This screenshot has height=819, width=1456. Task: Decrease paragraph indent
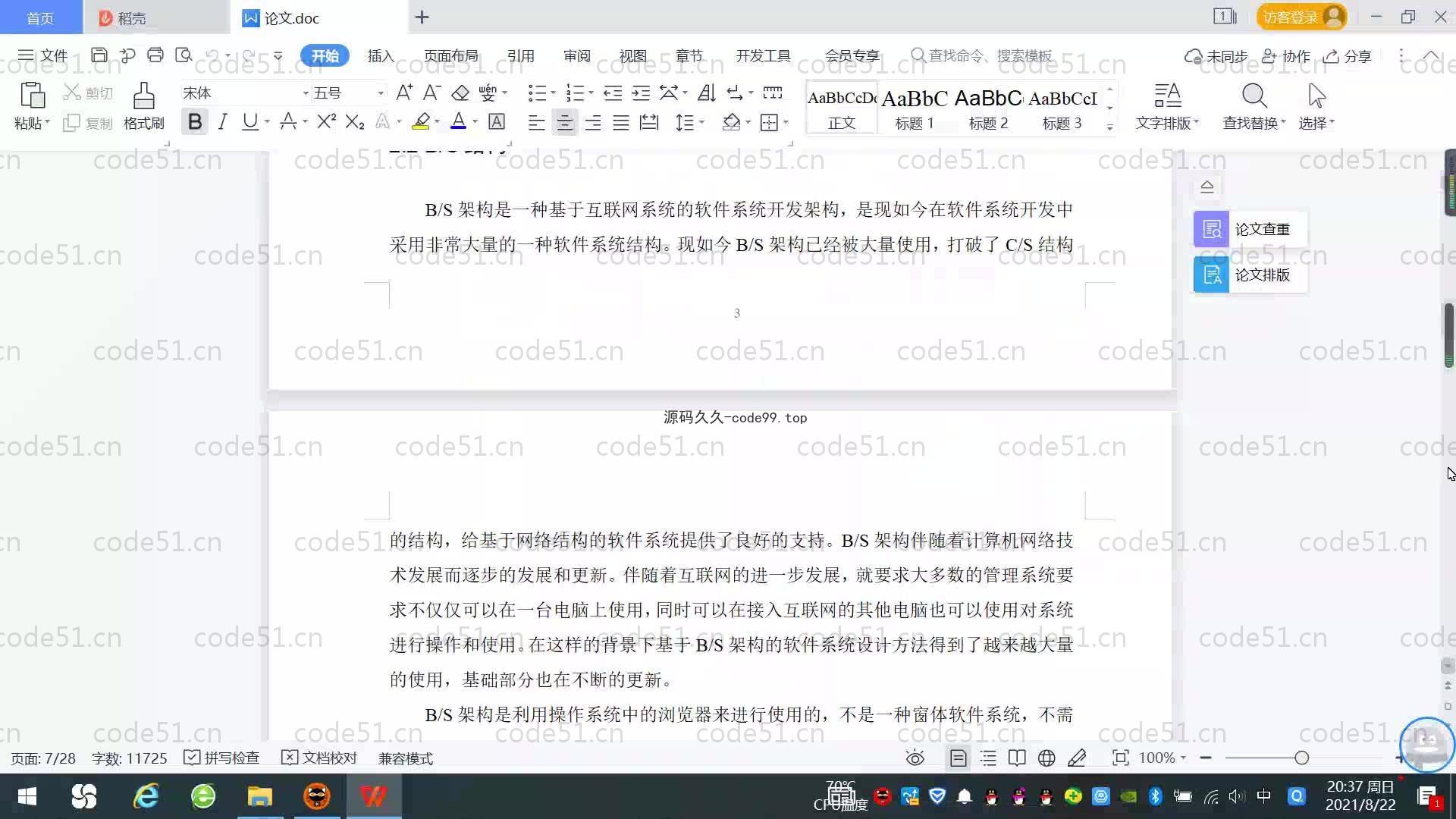pyautogui.click(x=613, y=93)
